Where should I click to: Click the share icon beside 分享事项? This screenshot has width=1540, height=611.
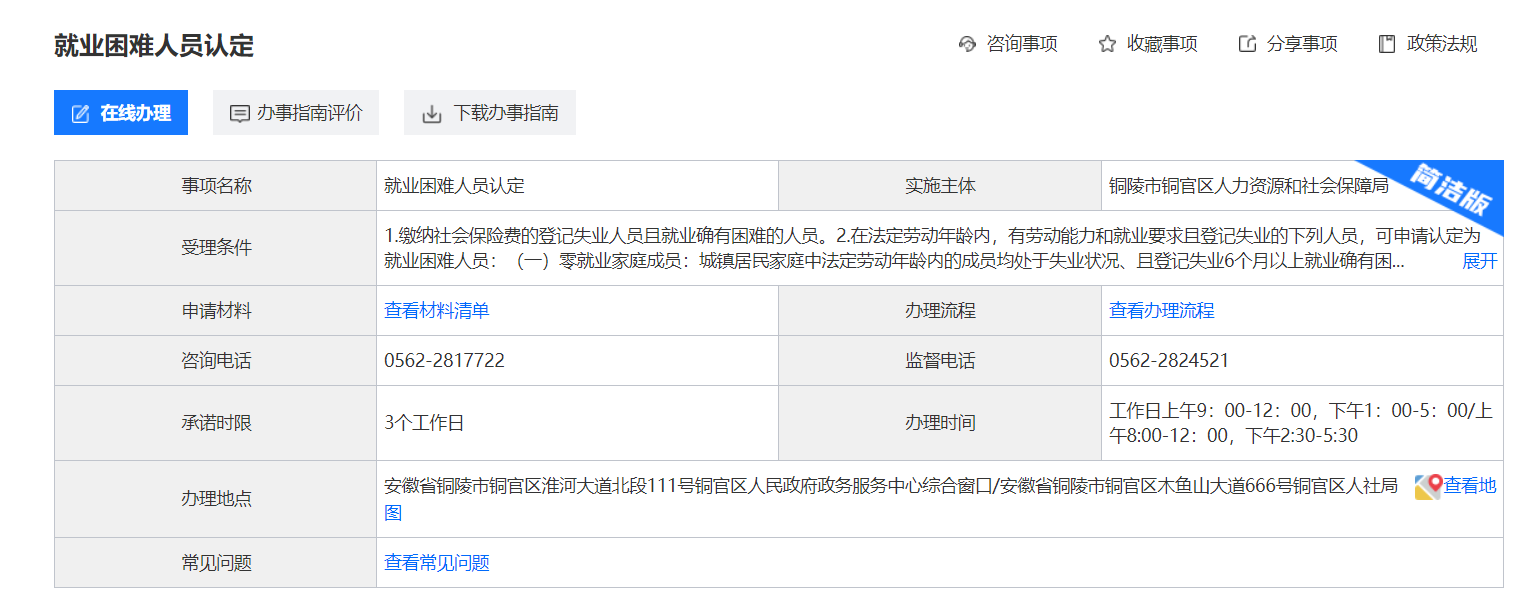[x=1247, y=44]
